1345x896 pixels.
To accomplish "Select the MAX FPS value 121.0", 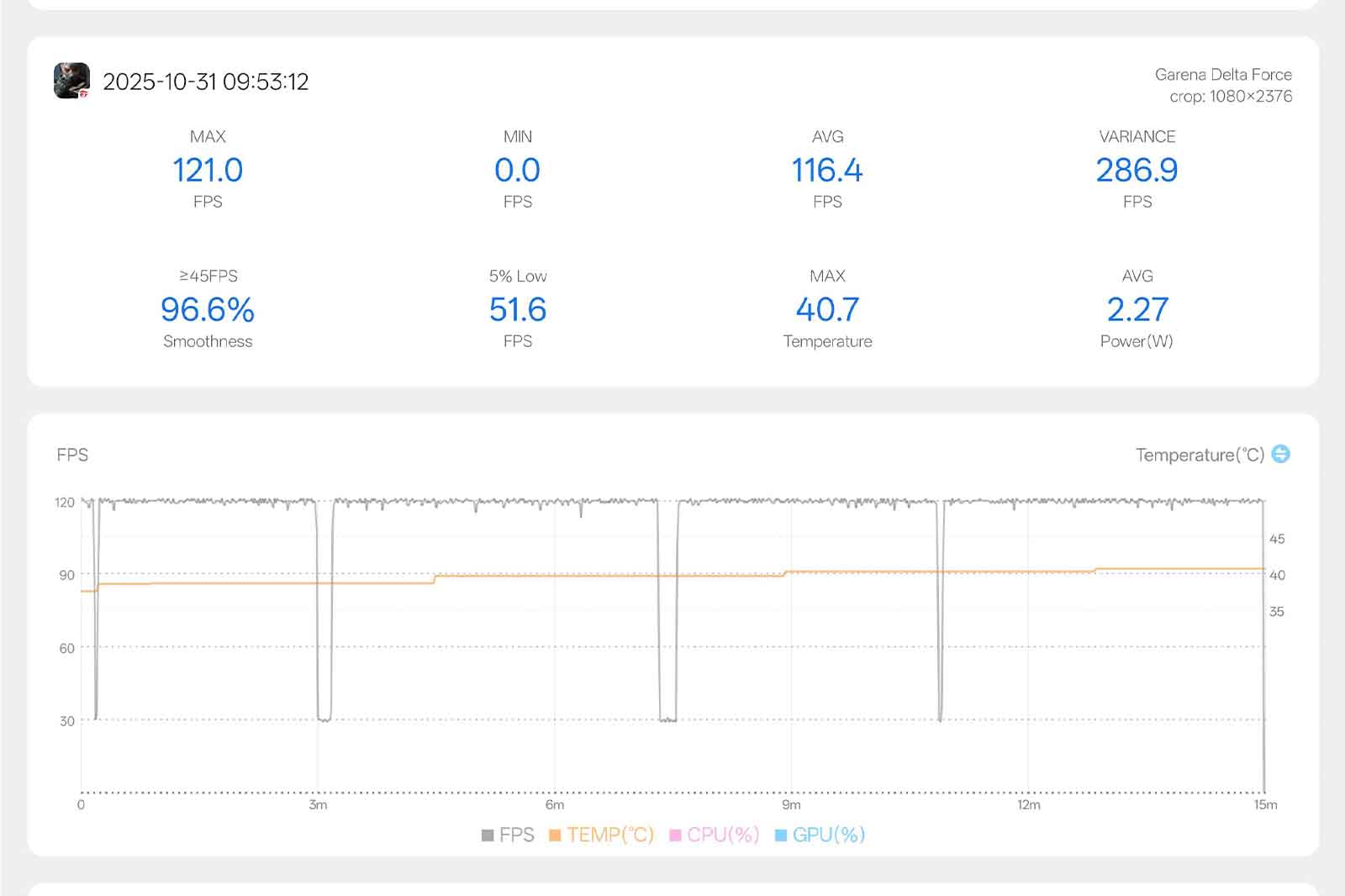I will point(208,171).
